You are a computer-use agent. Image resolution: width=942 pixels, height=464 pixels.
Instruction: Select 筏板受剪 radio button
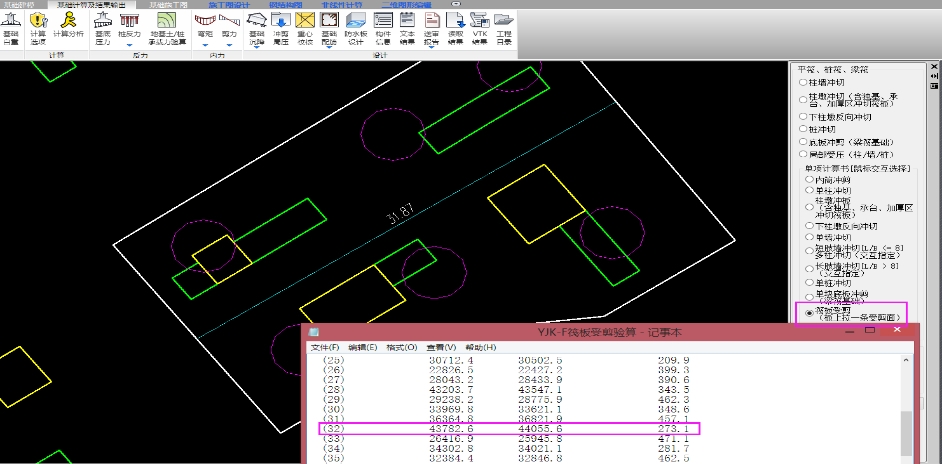click(809, 313)
